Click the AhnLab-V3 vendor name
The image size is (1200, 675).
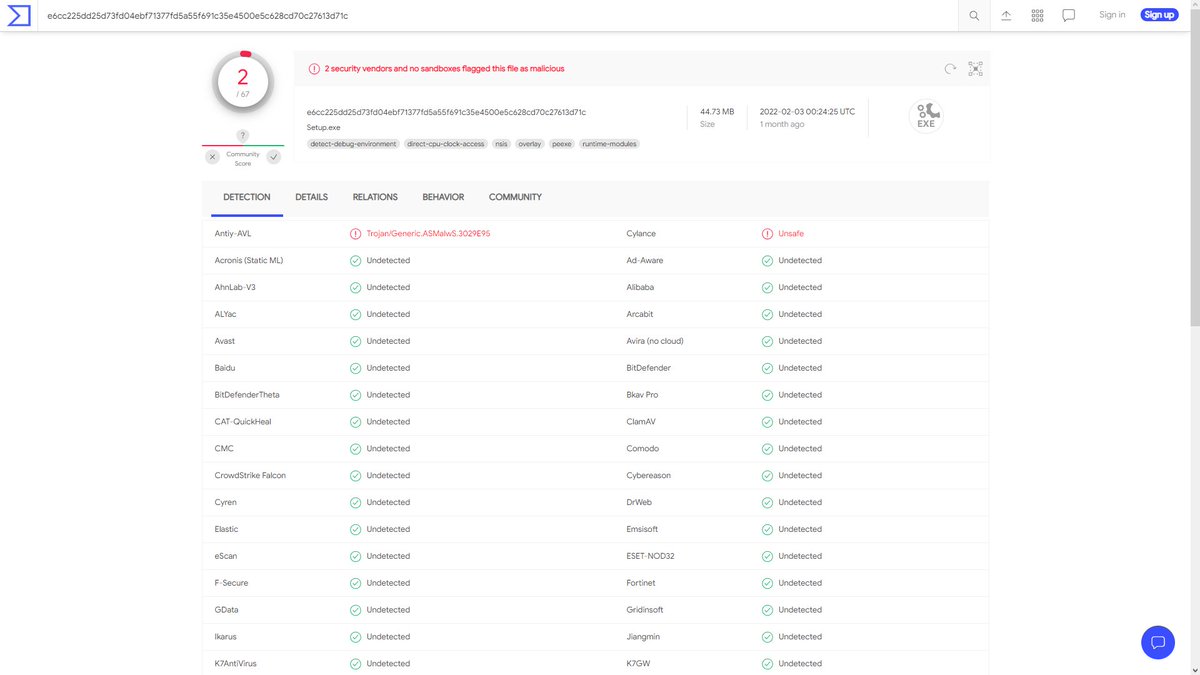click(x=235, y=287)
